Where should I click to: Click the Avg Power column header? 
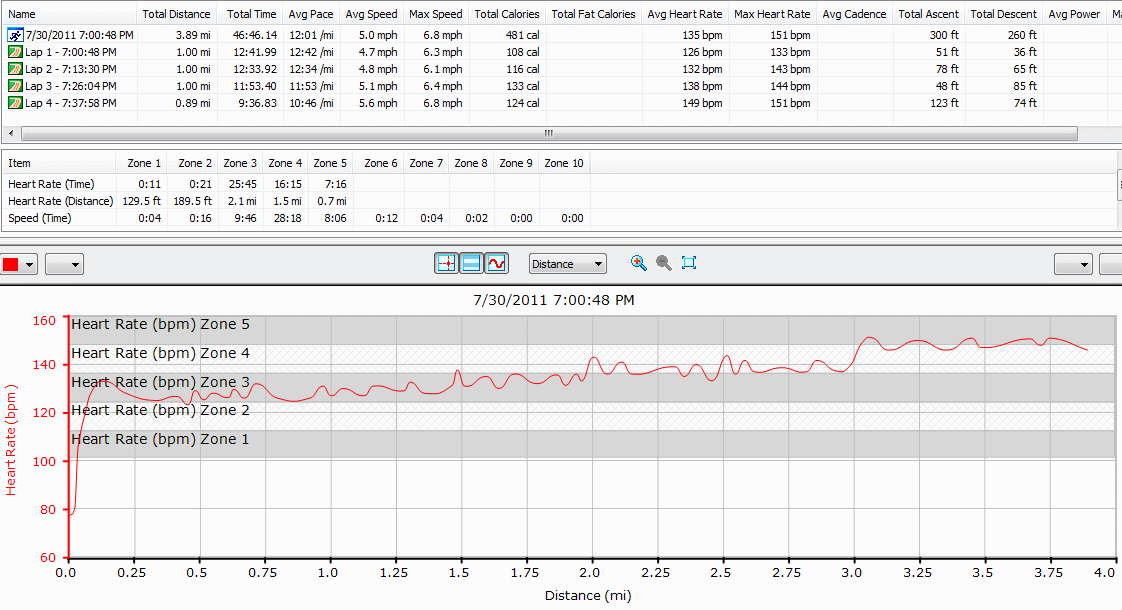click(1074, 14)
